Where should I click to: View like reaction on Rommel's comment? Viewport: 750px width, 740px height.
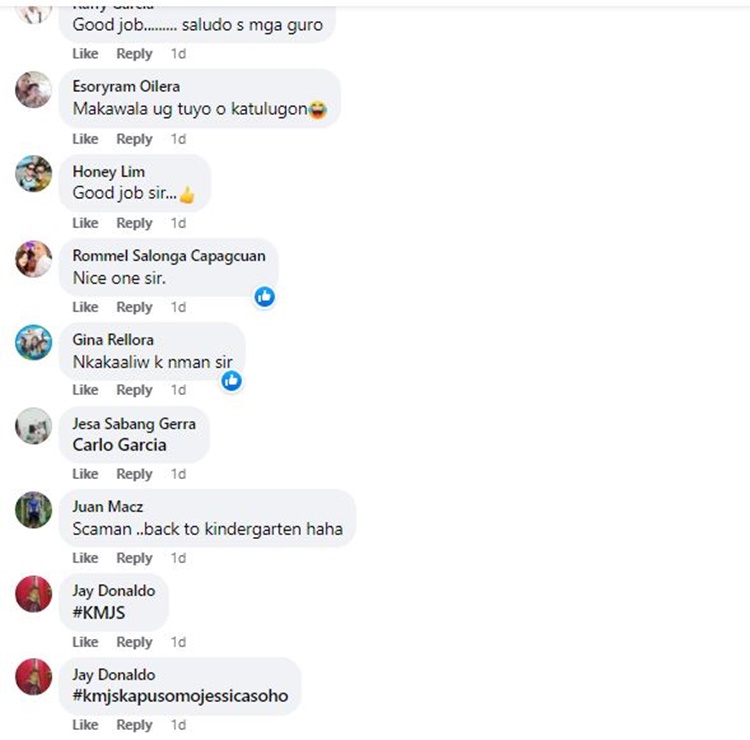pyautogui.click(x=265, y=297)
